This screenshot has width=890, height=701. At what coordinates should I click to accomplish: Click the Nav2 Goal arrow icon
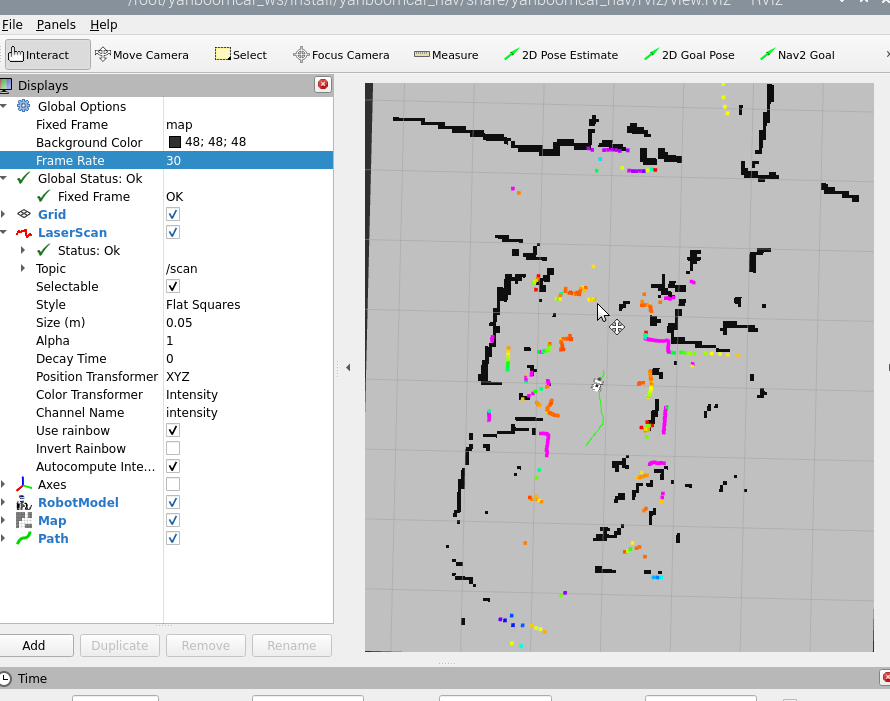coord(767,54)
